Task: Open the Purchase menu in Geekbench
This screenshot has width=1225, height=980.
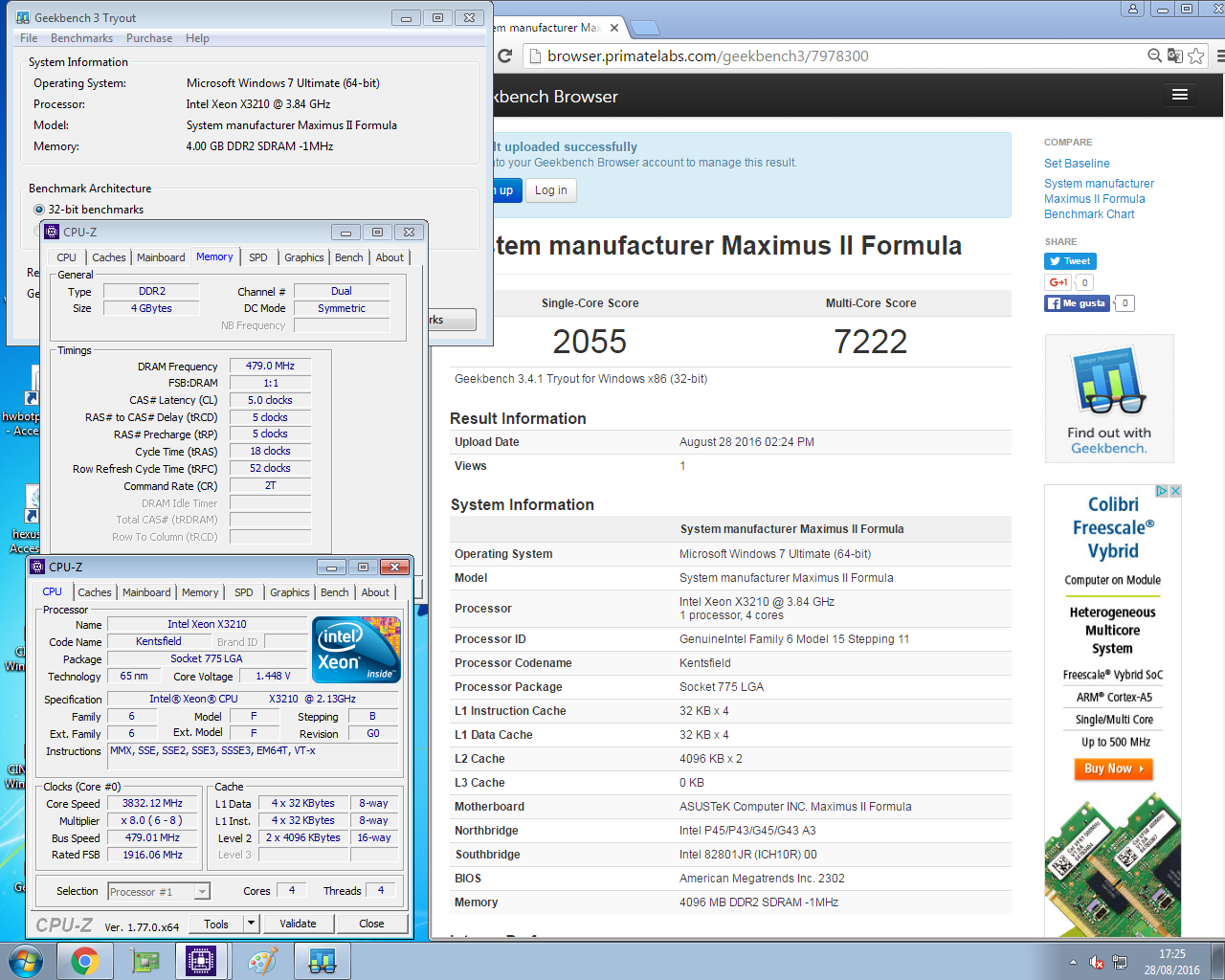Action: coord(149,38)
